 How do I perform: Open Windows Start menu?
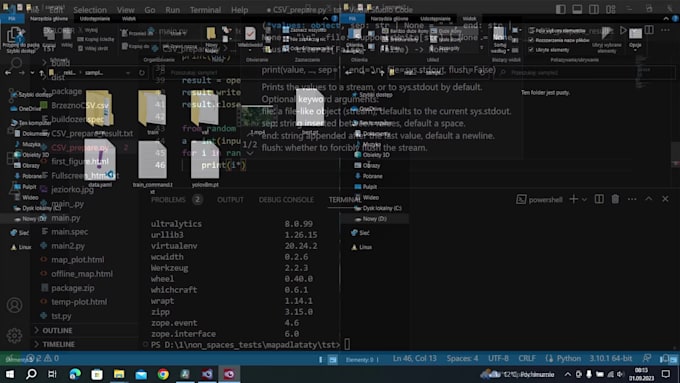[9, 374]
